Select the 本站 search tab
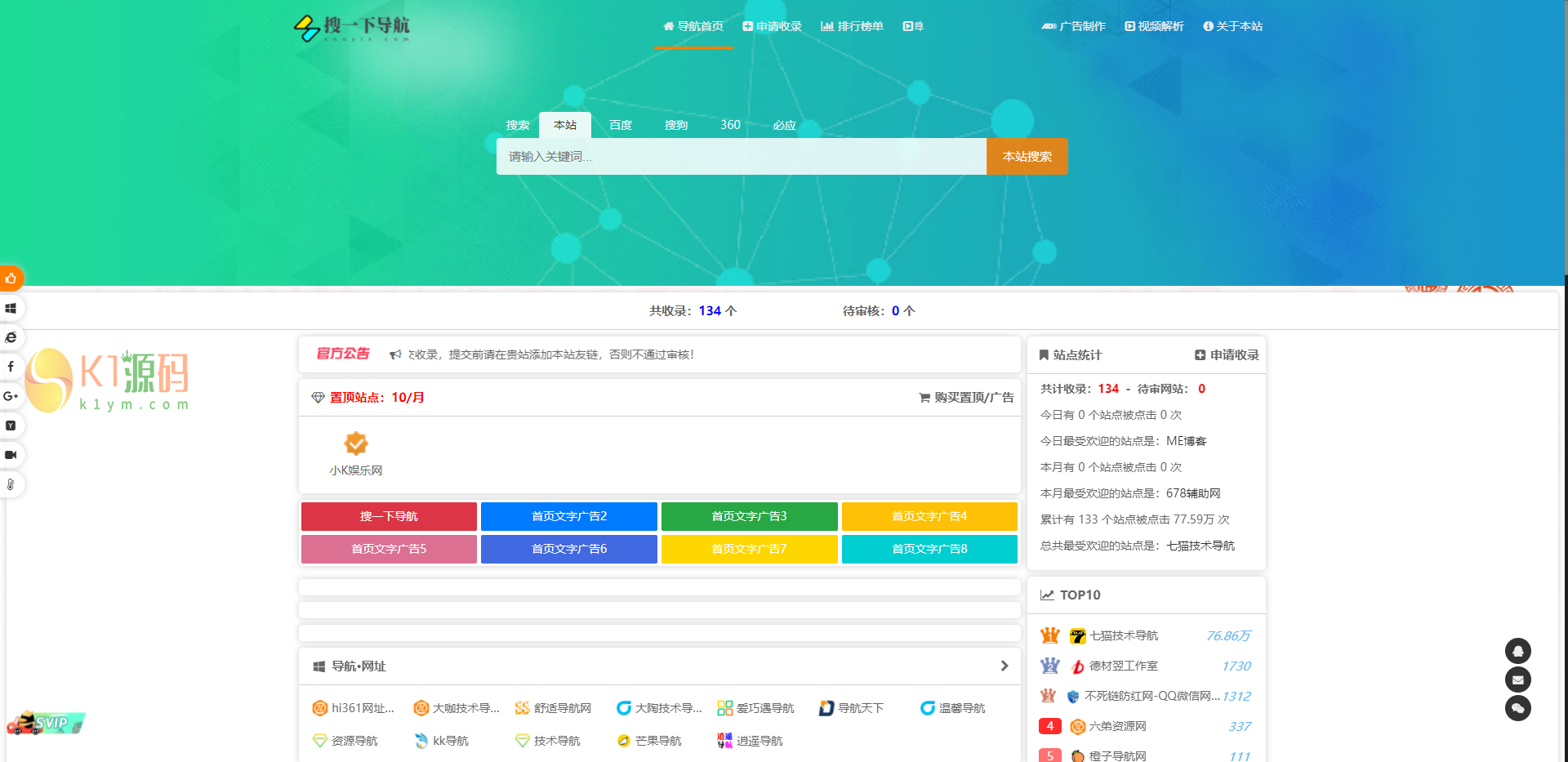Image resolution: width=1568 pixels, height=762 pixels. click(565, 125)
